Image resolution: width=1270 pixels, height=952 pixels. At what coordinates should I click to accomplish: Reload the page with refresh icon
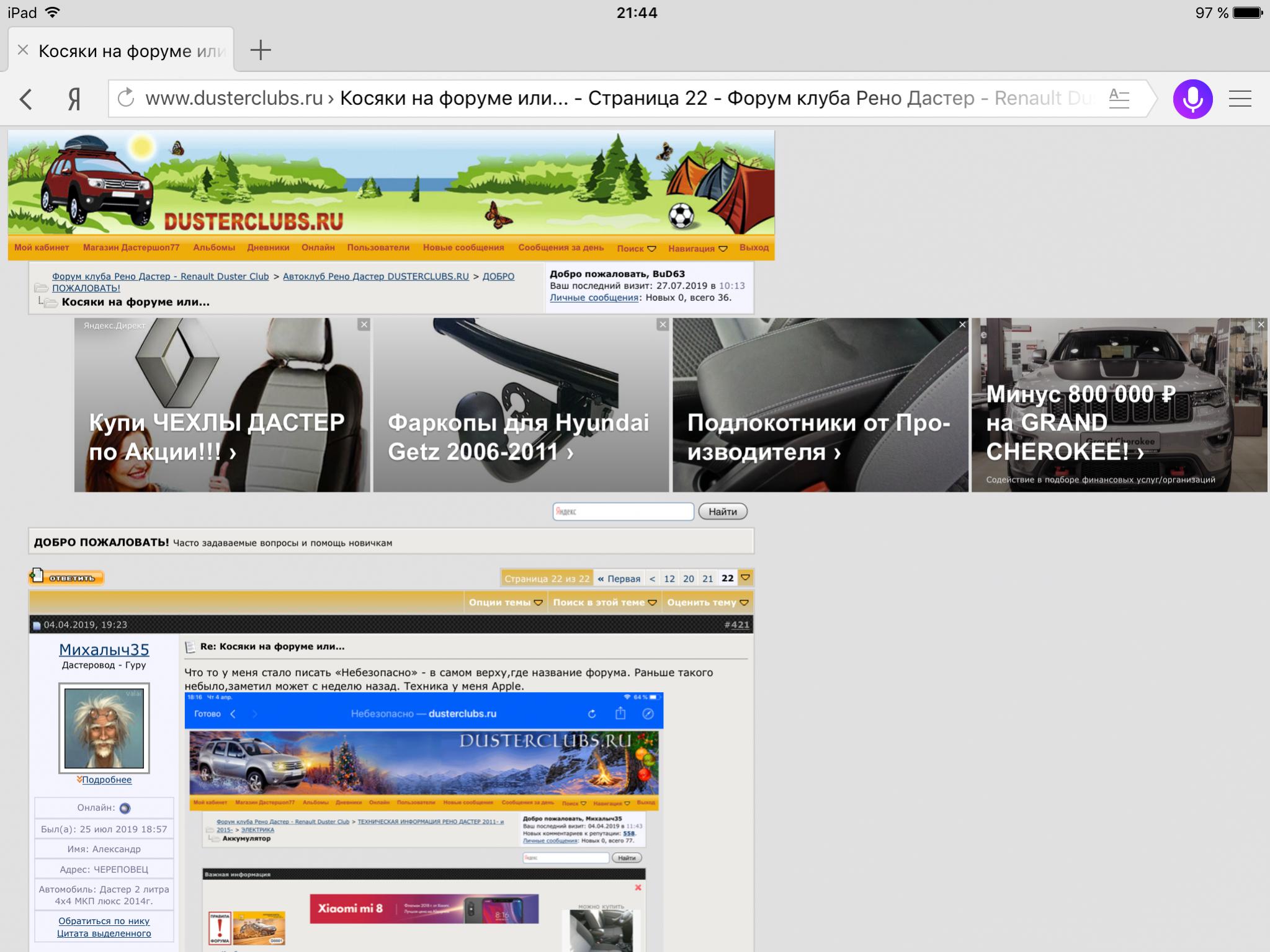(126, 98)
